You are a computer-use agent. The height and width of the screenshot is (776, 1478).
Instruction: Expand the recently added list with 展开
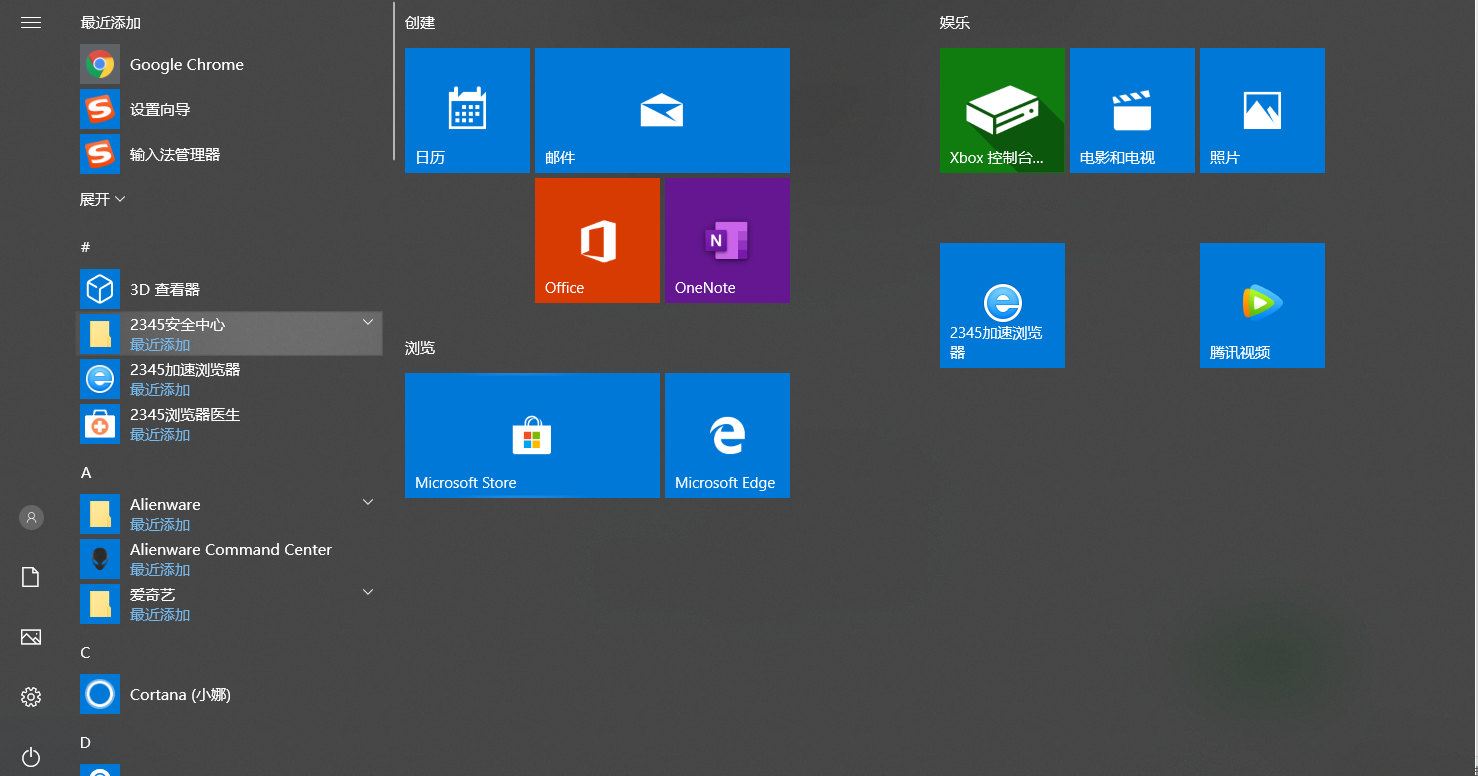[103, 199]
